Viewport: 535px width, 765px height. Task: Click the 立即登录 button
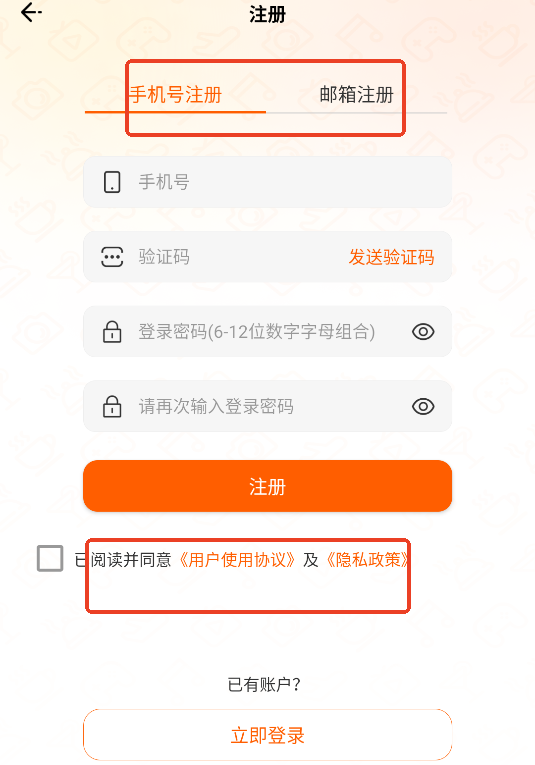tap(267, 735)
